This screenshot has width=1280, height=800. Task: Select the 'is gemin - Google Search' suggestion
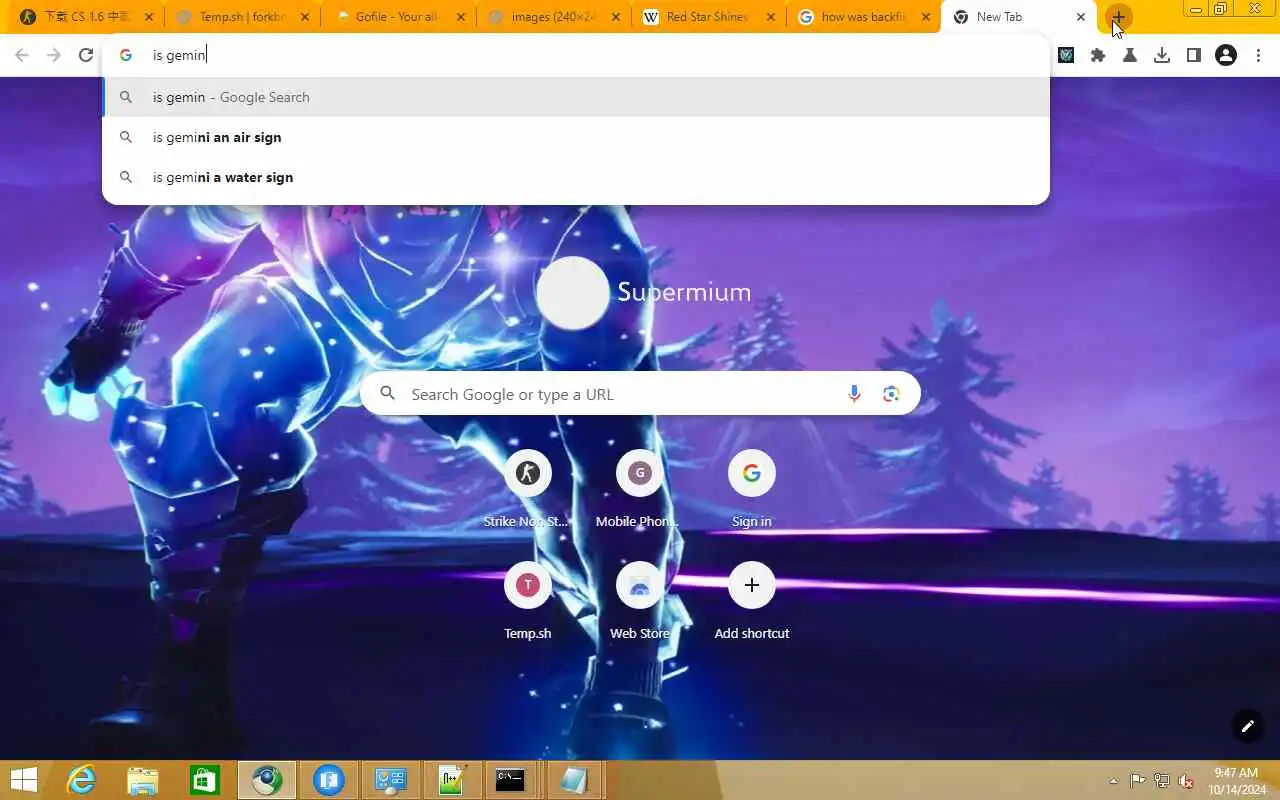click(x=576, y=97)
